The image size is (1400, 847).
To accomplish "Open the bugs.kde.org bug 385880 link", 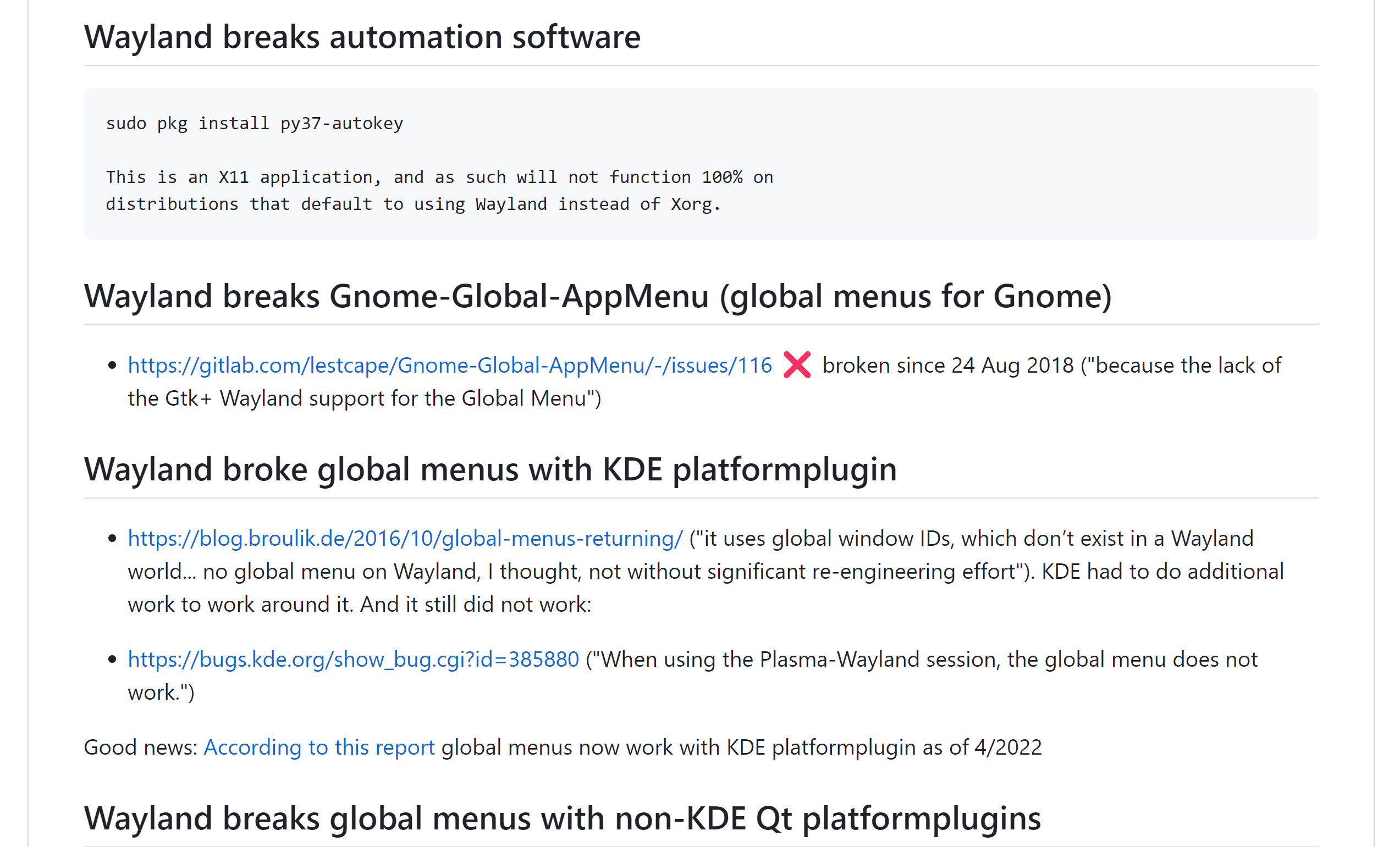I will point(353,660).
